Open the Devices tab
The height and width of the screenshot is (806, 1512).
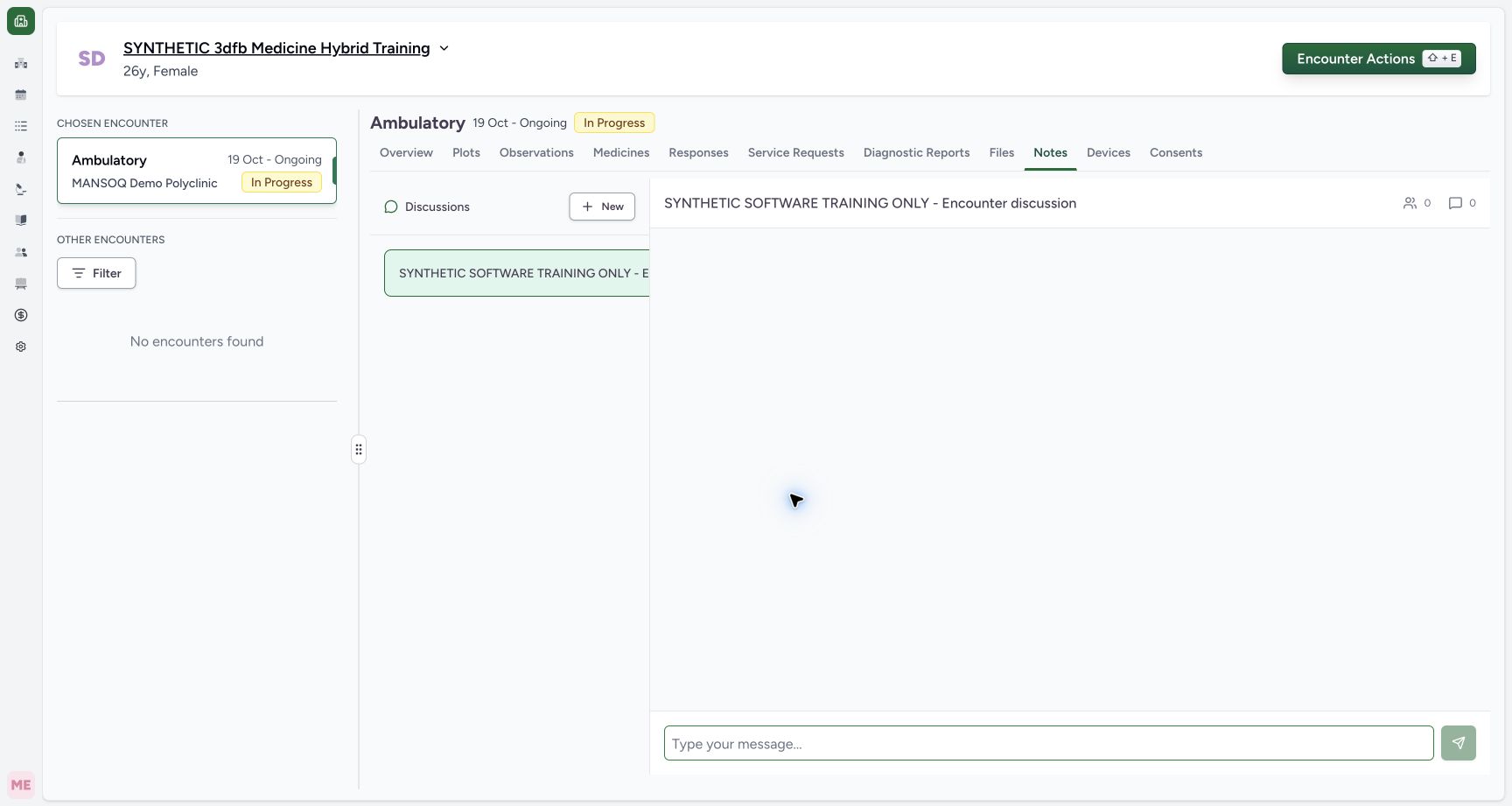point(1109,152)
